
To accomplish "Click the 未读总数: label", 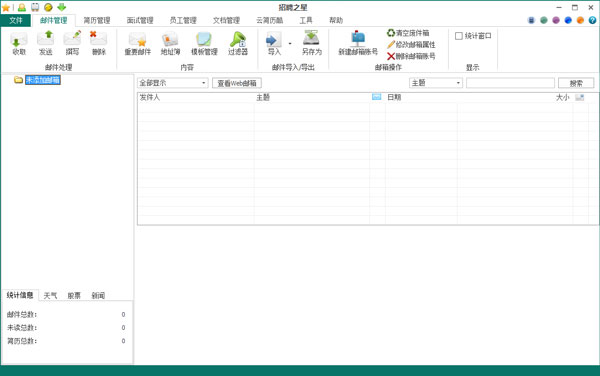I will click(22, 327).
